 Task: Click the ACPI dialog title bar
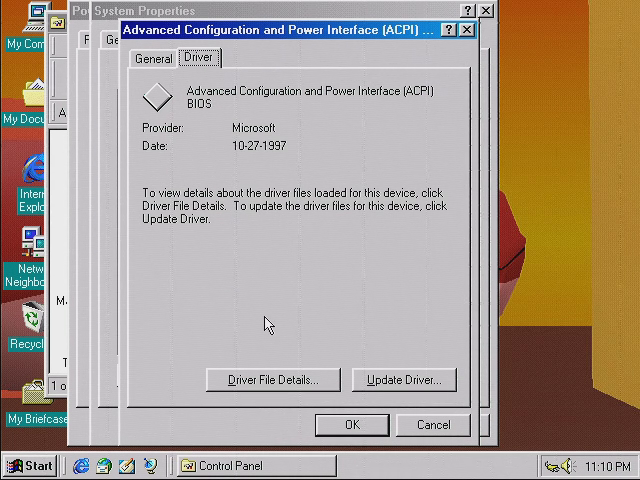point(278,30)
